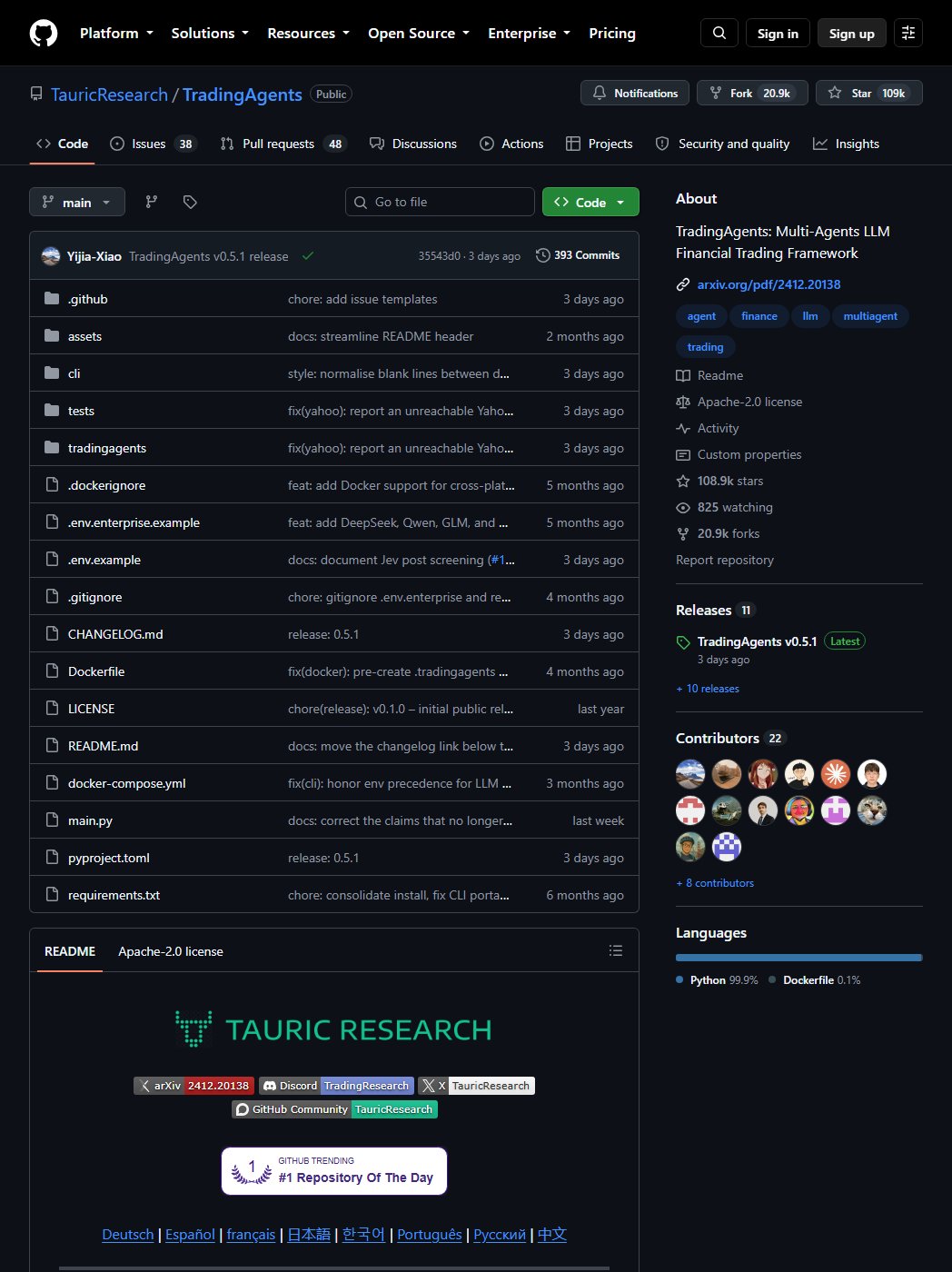Open TradingAgents v0.5.1 latest release
The height and width of the screenshot is (1272, 952).
pos(757,641)
